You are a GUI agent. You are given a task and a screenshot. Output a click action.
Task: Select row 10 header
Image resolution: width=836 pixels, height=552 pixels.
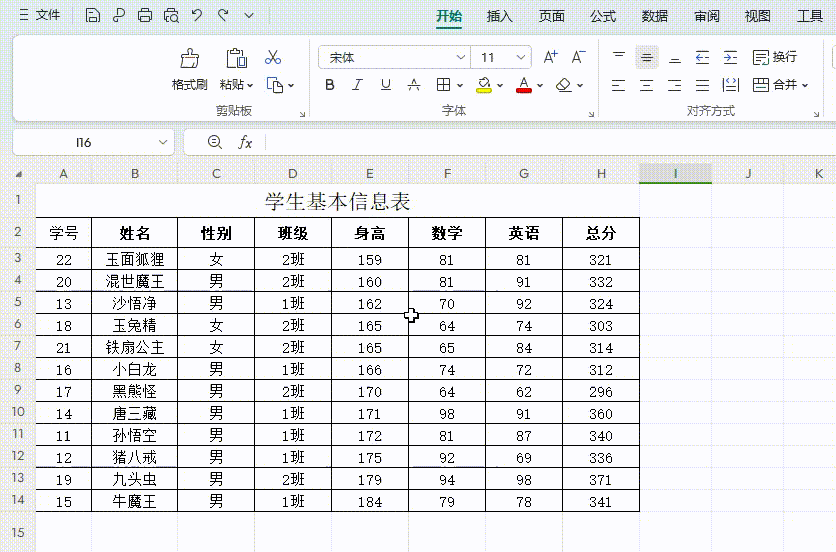tap(18, 412)
